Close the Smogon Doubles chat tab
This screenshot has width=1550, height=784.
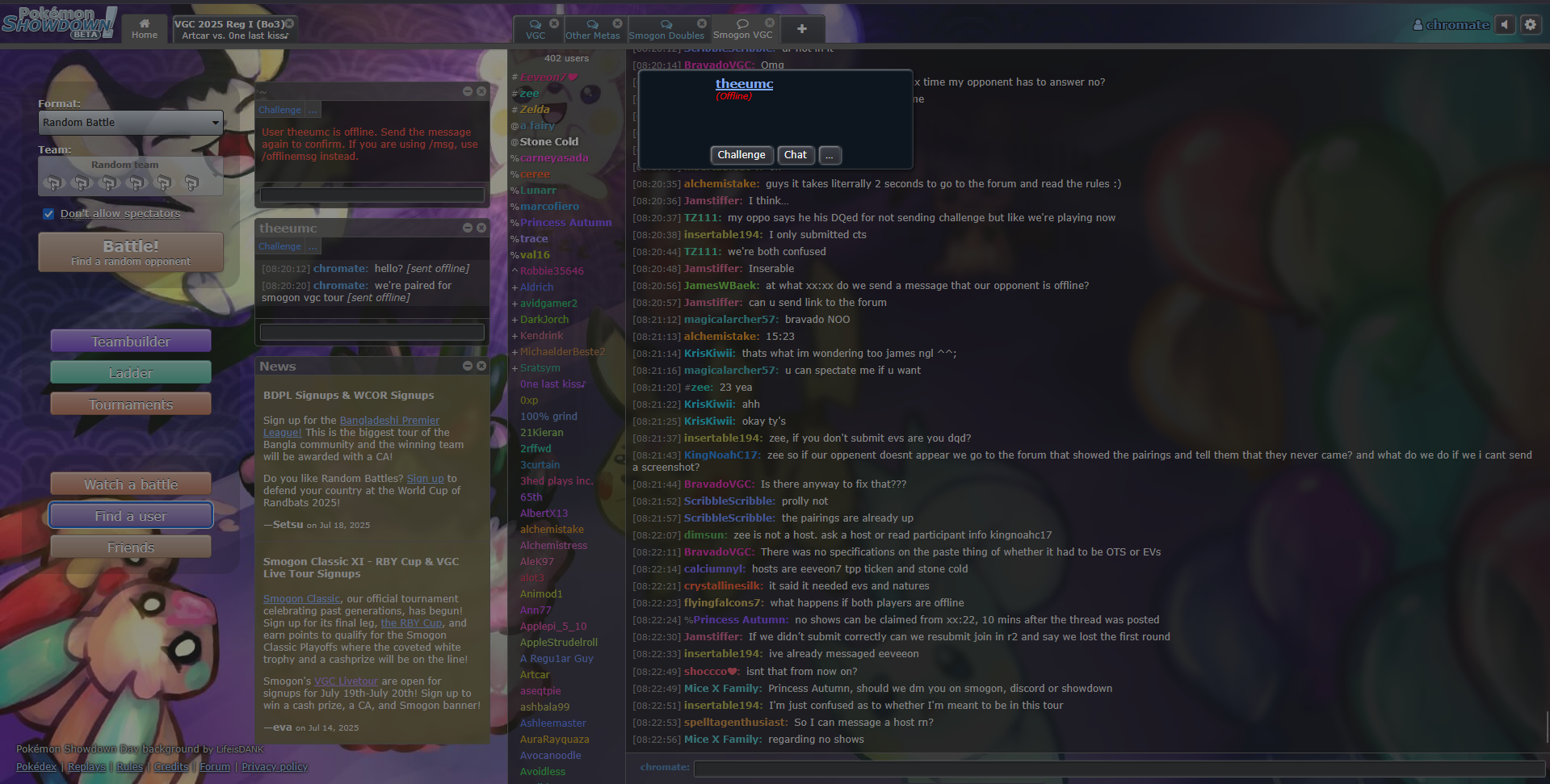tap(701, 23)
